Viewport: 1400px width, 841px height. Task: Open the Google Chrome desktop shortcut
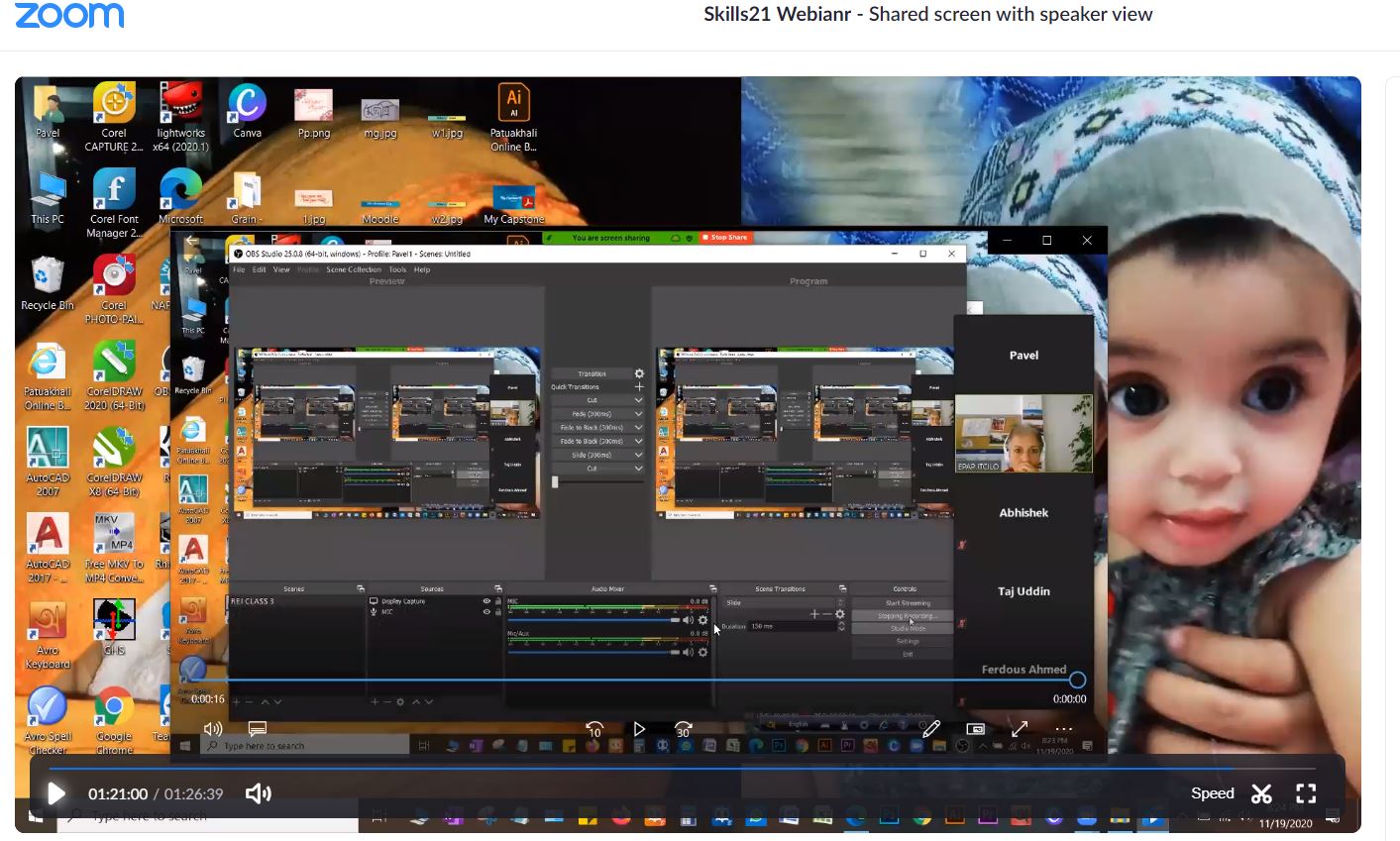click(114, 720)
